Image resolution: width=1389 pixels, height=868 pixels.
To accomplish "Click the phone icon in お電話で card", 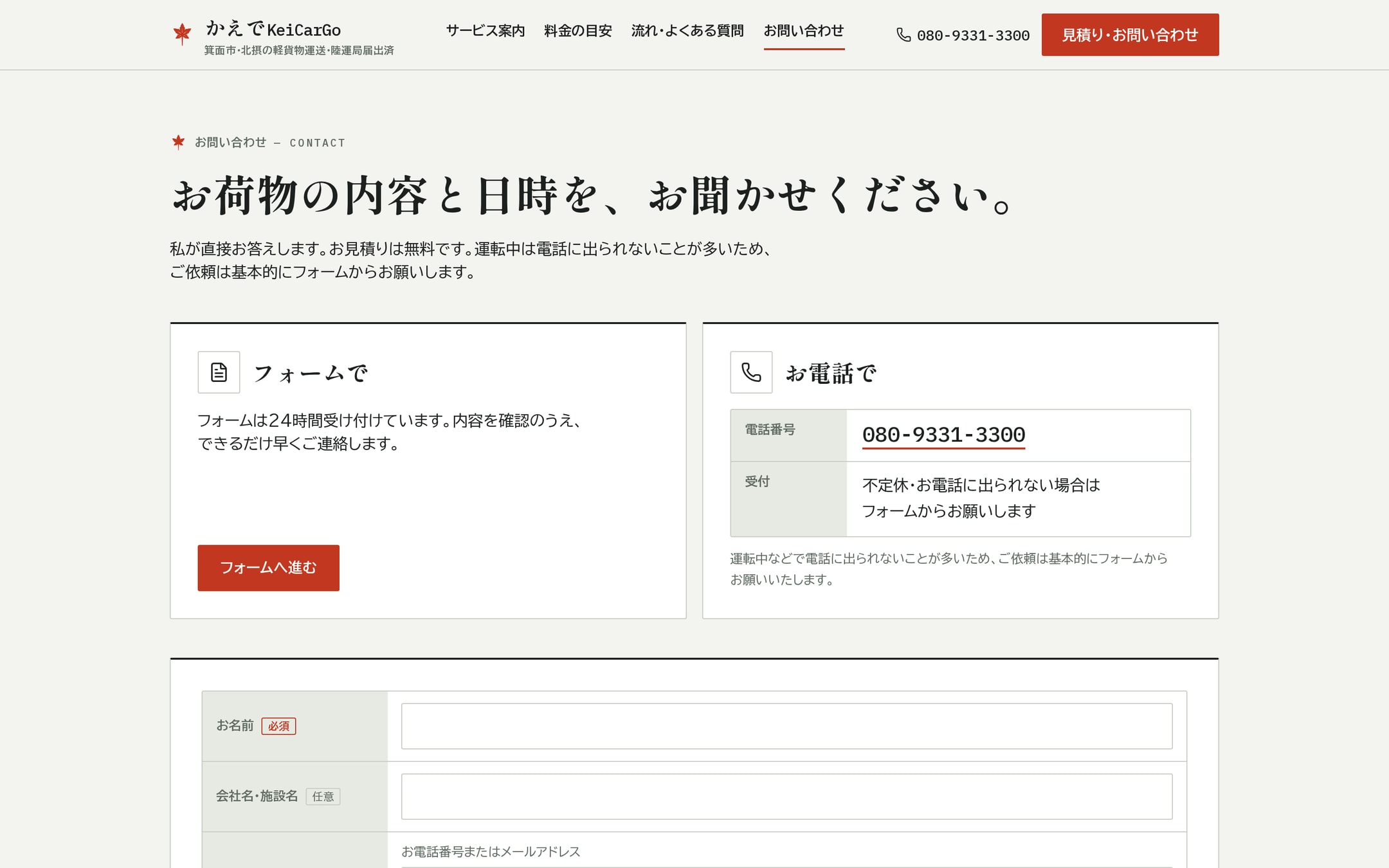I will [751, 372].
